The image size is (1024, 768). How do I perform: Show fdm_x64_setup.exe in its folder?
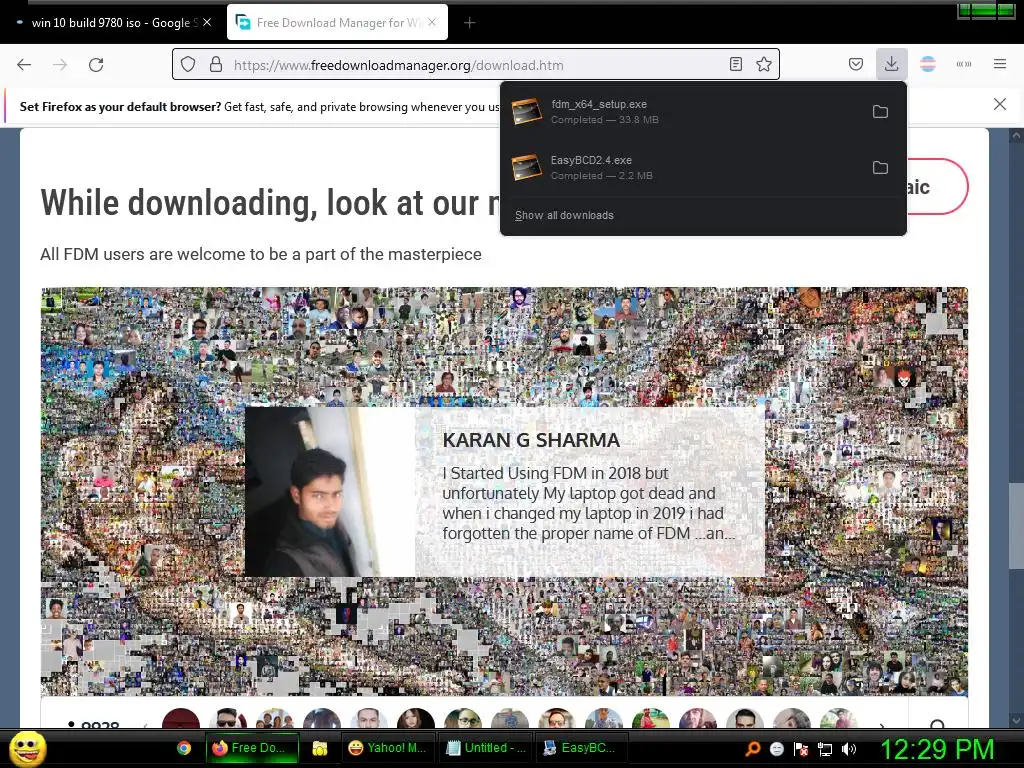coord(880,112)
